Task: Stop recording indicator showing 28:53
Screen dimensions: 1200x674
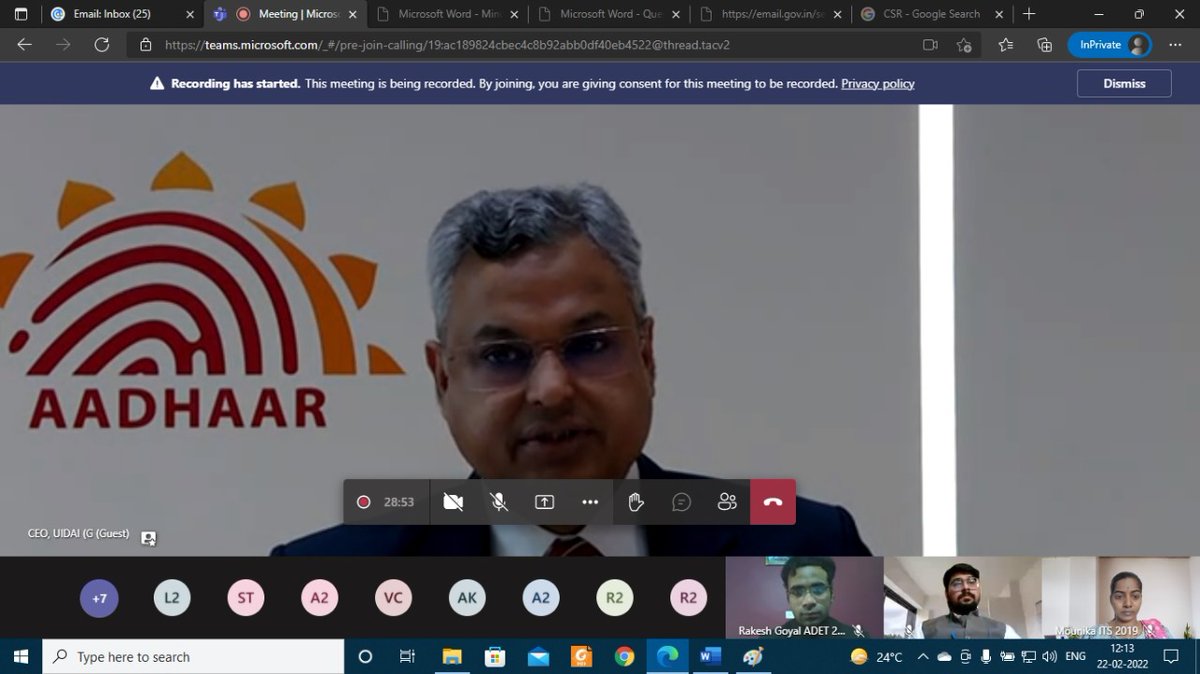Action: click(386, 502)
